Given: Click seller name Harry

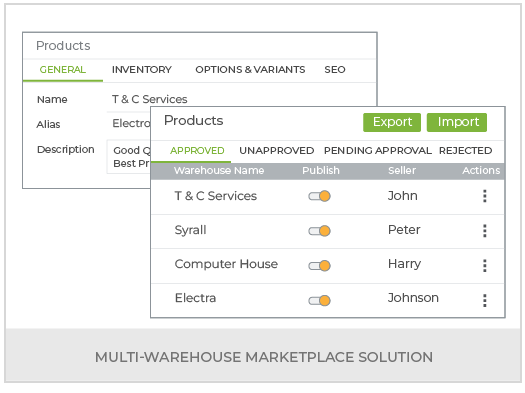Looking at the screenshot, I should [404, 264].
